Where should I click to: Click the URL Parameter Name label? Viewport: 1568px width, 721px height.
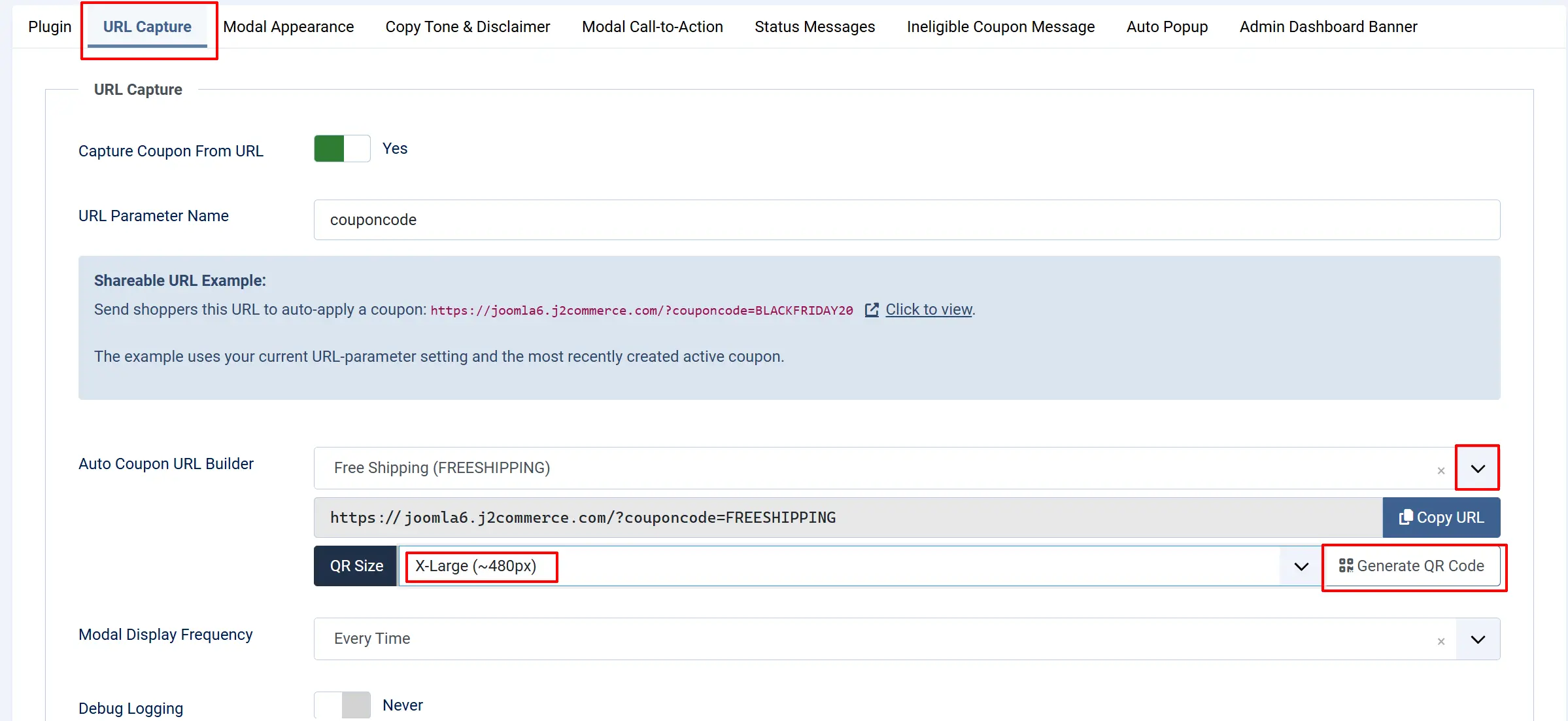tap(154, 216)
